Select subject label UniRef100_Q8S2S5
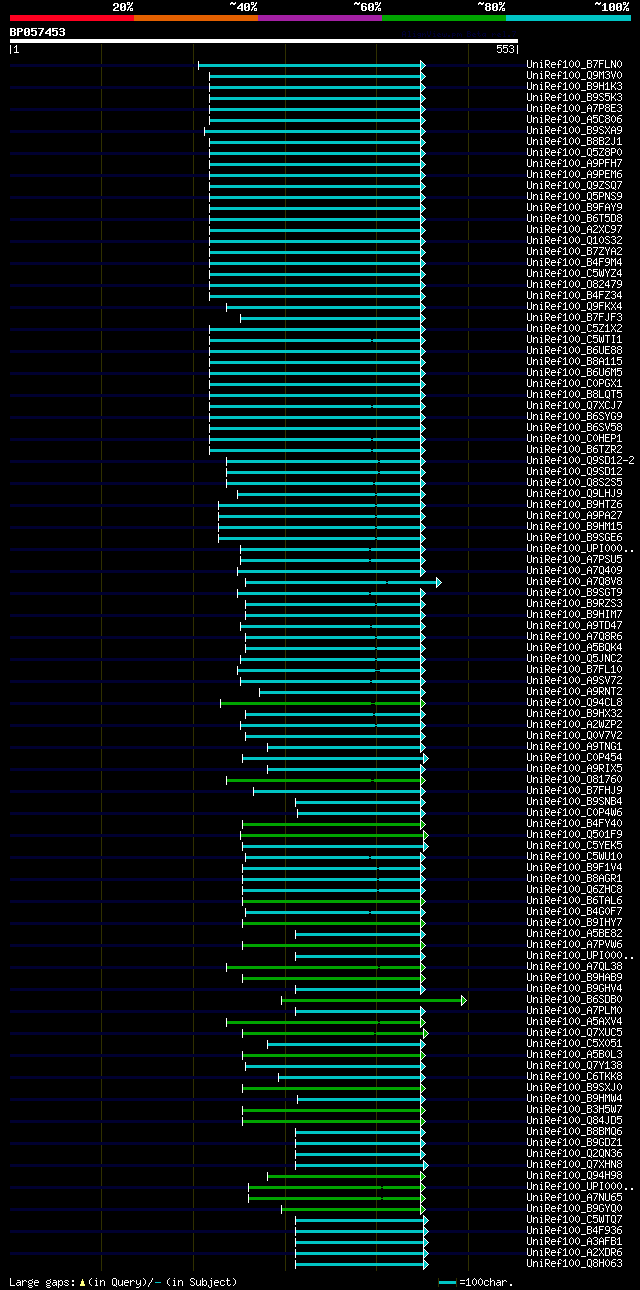 (x=574, y=483)
